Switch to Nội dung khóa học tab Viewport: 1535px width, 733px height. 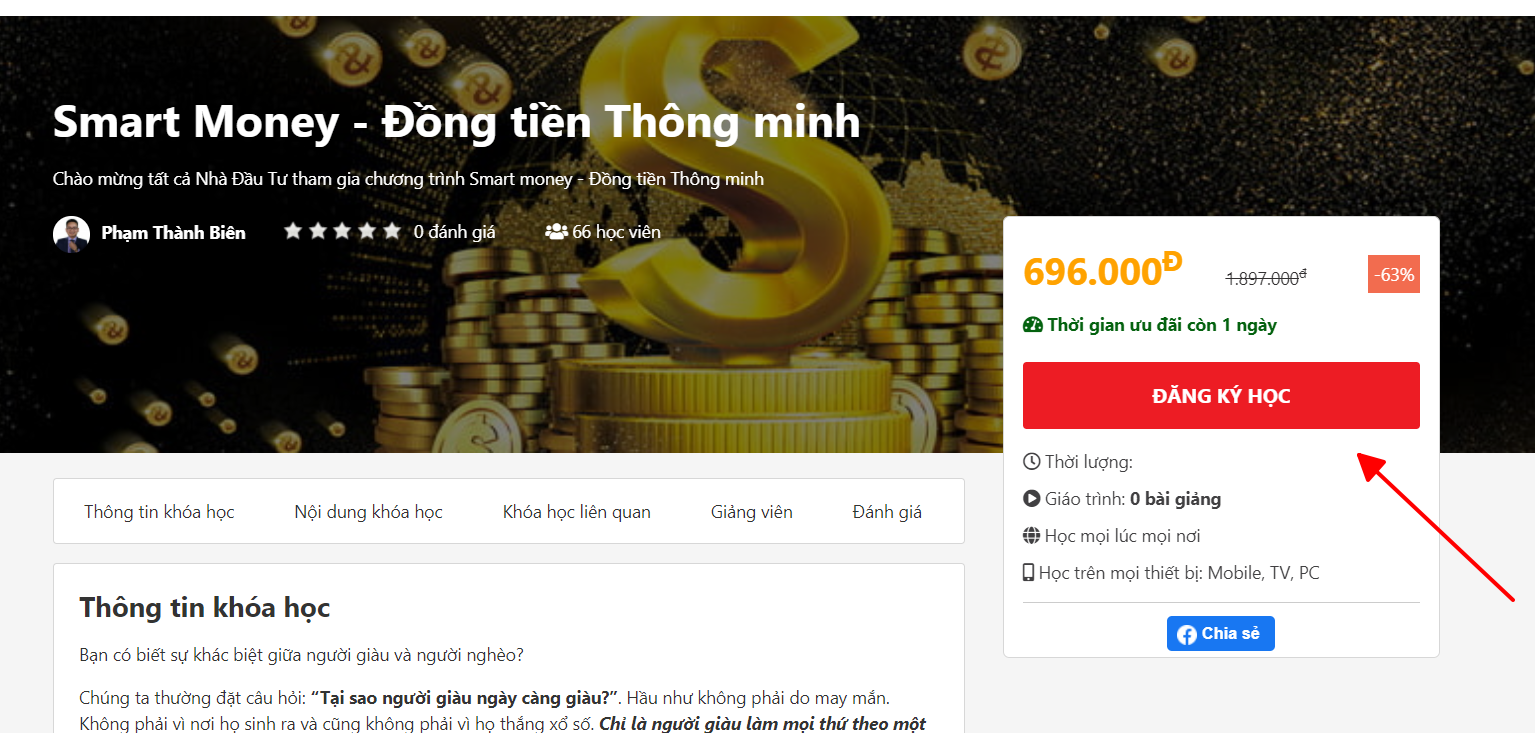point(368,512)
